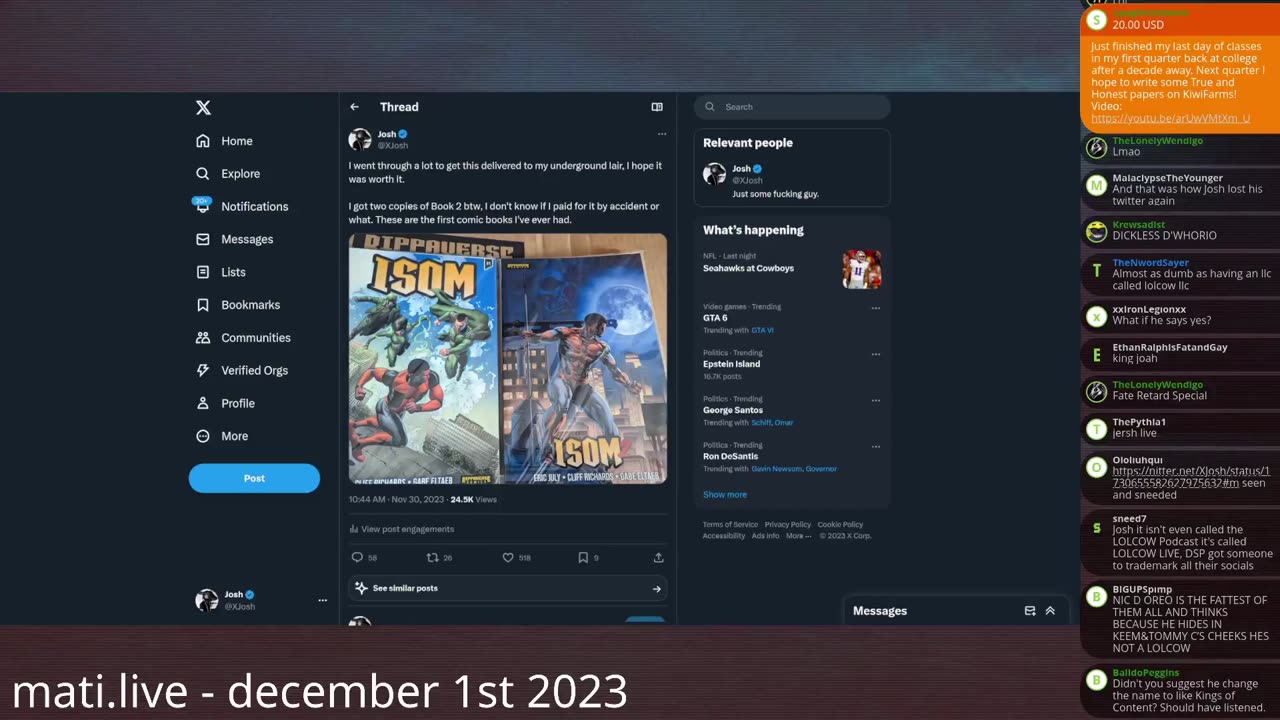Open Lists page

(220, 272)
